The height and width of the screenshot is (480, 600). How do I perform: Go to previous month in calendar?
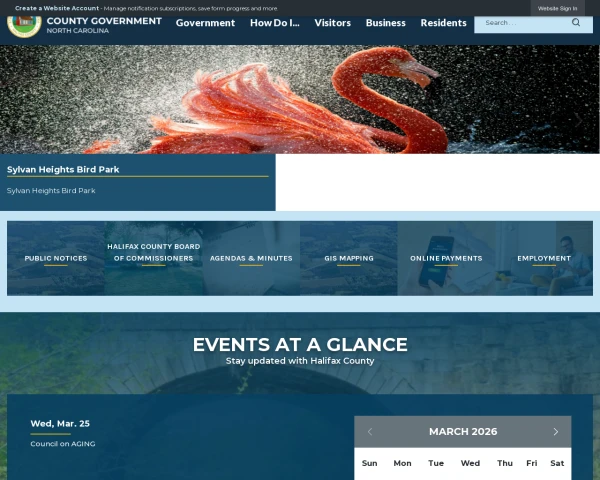point(370,432)
